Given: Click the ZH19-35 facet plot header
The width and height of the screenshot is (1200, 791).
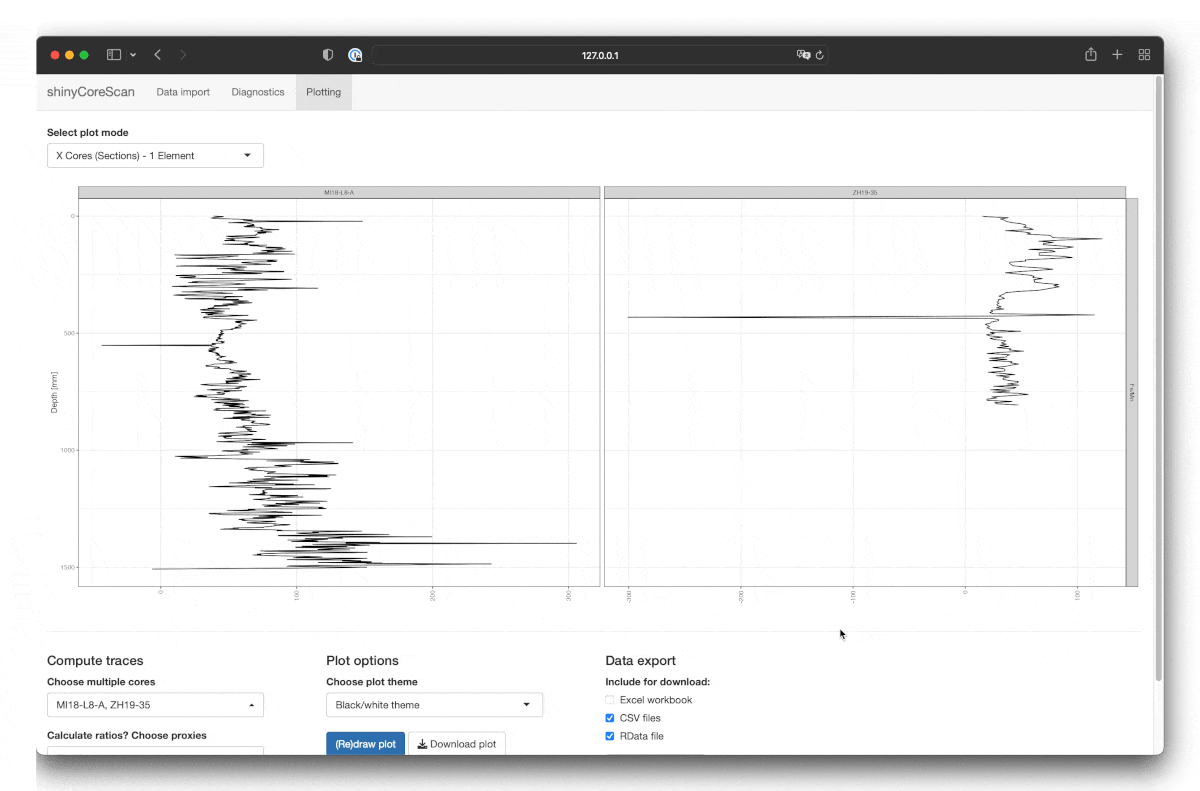Looking at the screenshot, I should pos(865,192).
